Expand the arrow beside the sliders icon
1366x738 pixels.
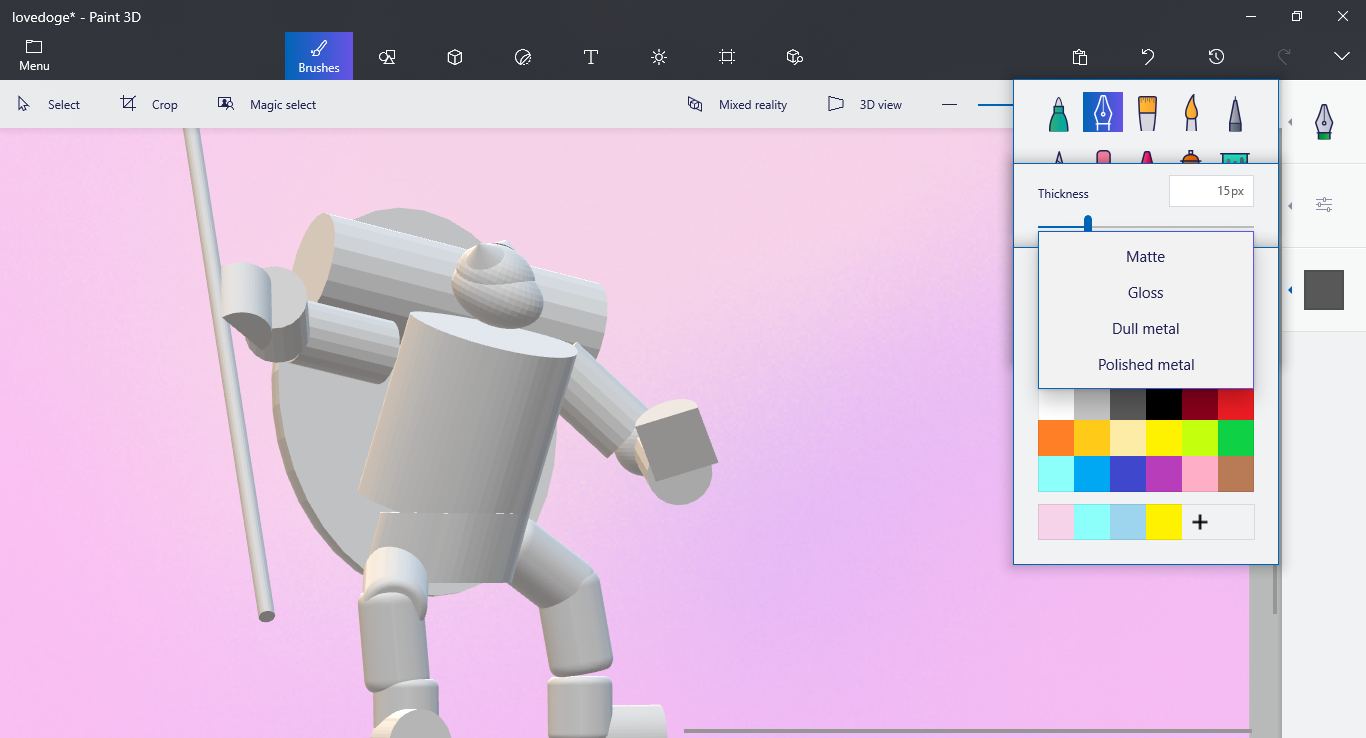coord(1290,205)
